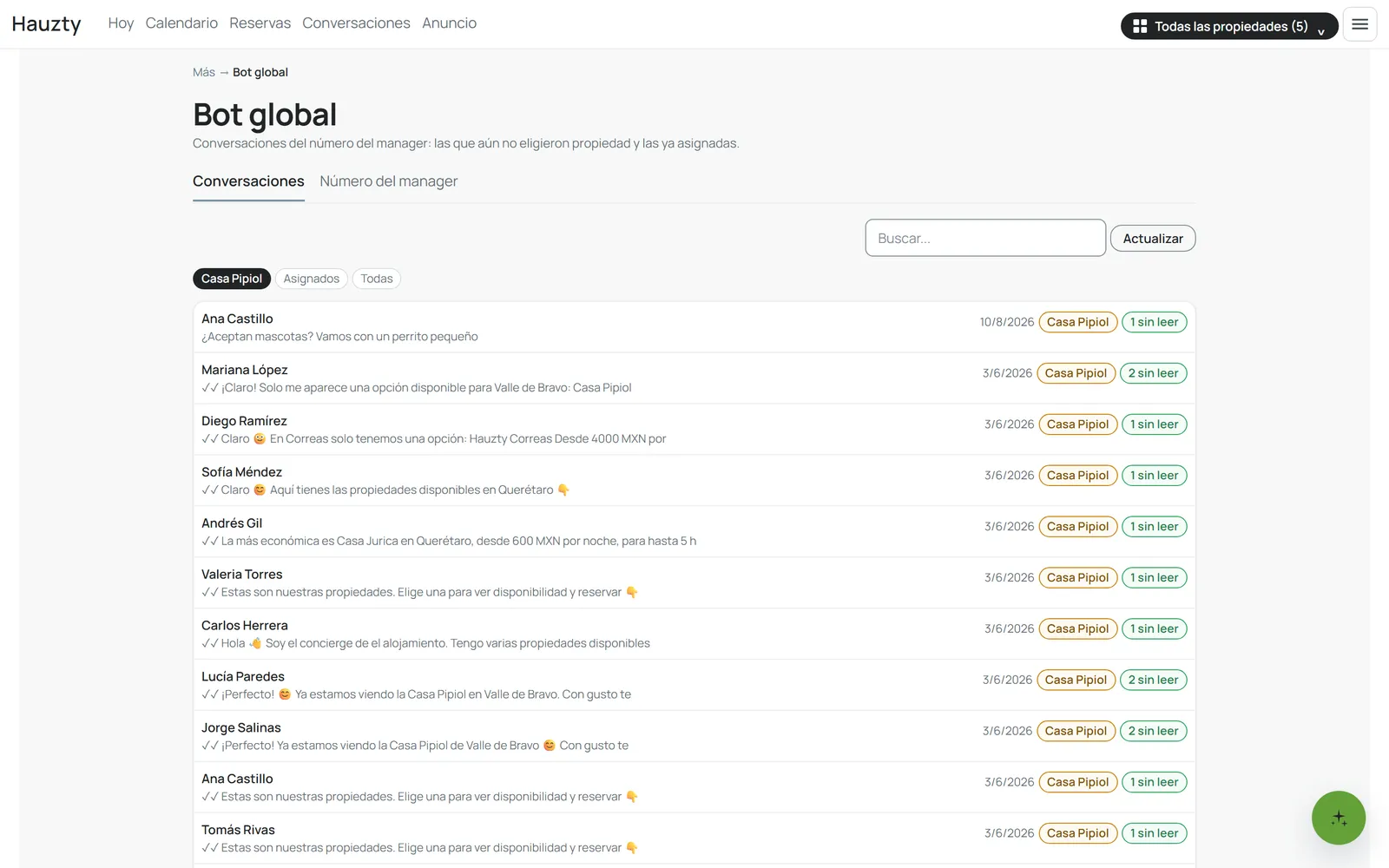Open the Todas las propiedades (5) dropdown
Screen dimensions: 1389x868
1229,26
